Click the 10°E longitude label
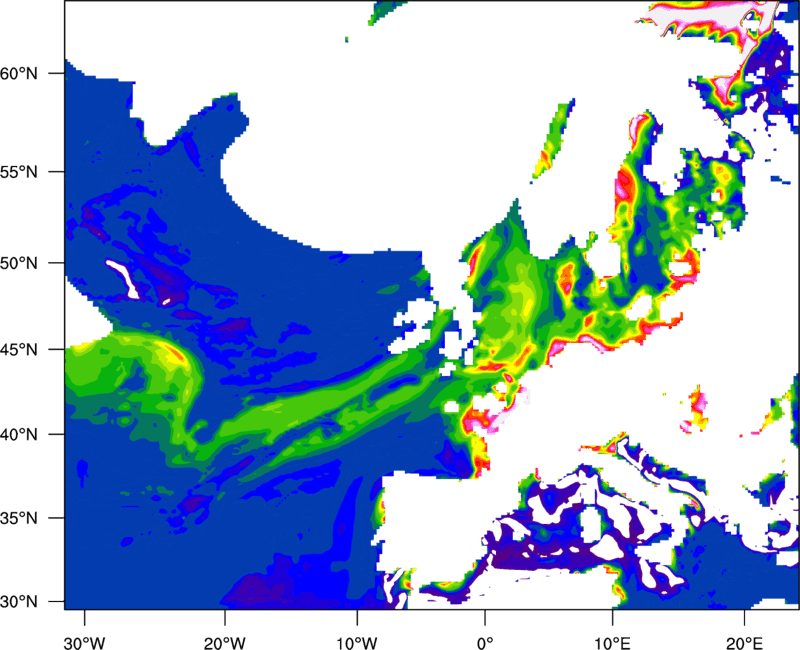Screen dimensions: 800x650 tap(612, 643)
